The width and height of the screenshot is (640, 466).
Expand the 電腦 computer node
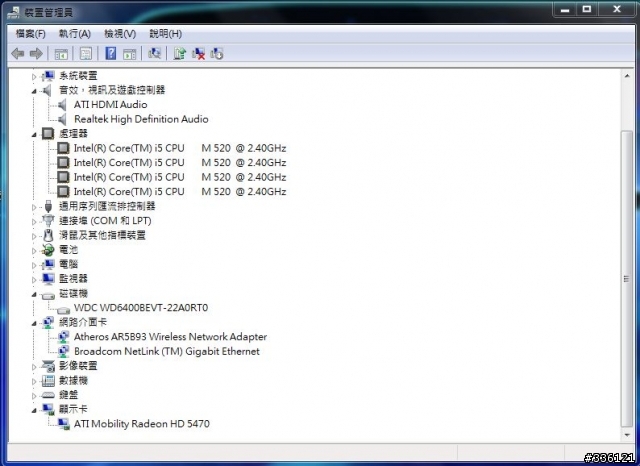(x=34, y=265)
